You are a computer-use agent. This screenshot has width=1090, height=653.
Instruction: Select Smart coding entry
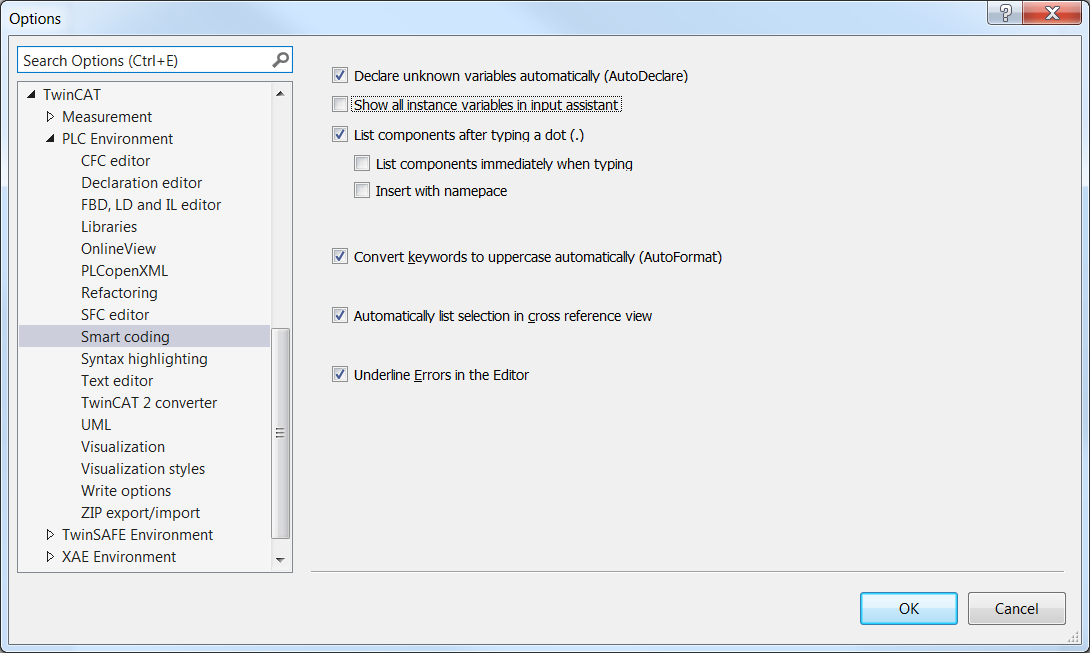point(125,337)
